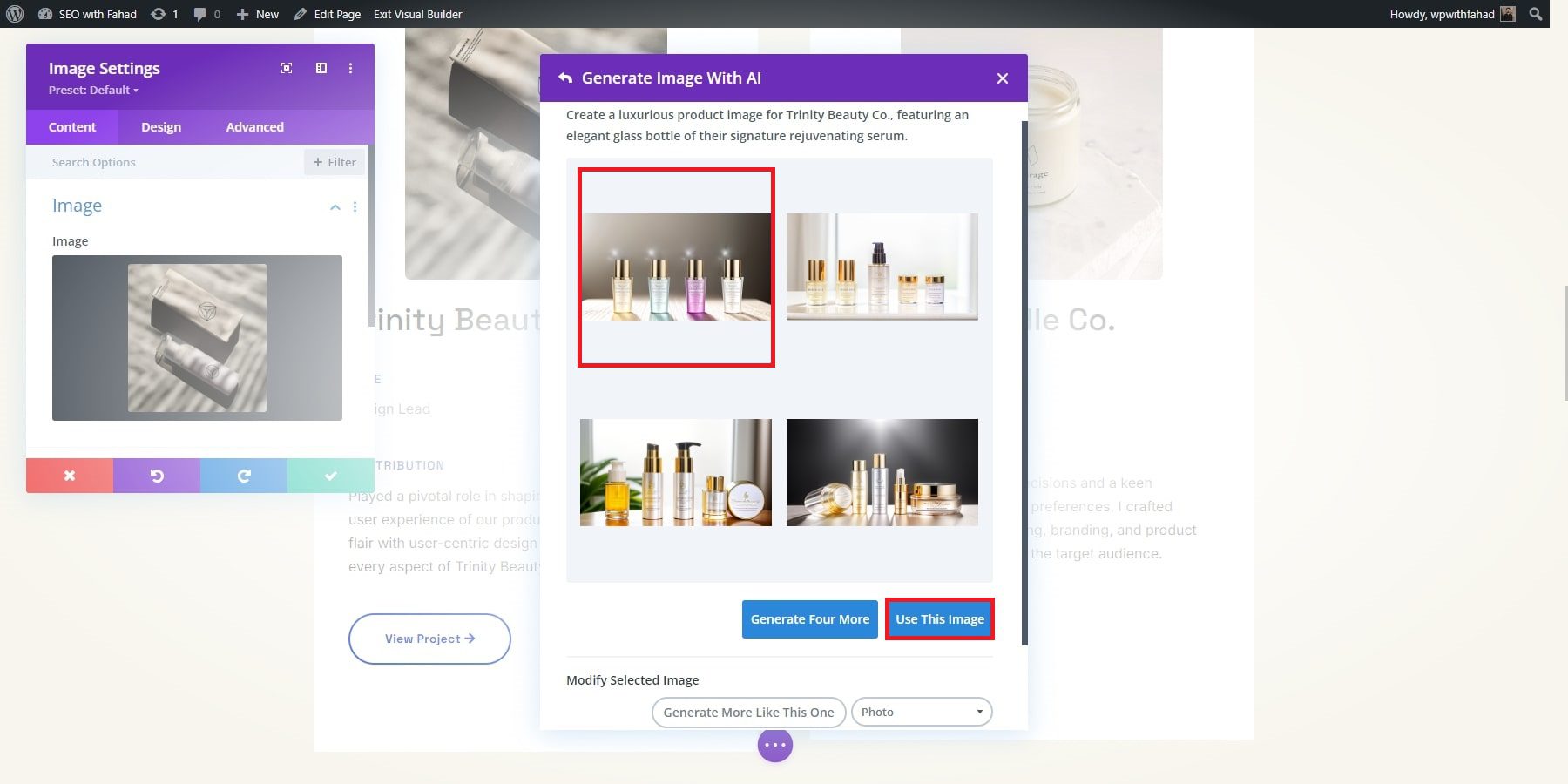This screenshot has width=1568, height=784.
Task: Open the purple three-dots builder menu
Action: [775, 745]
